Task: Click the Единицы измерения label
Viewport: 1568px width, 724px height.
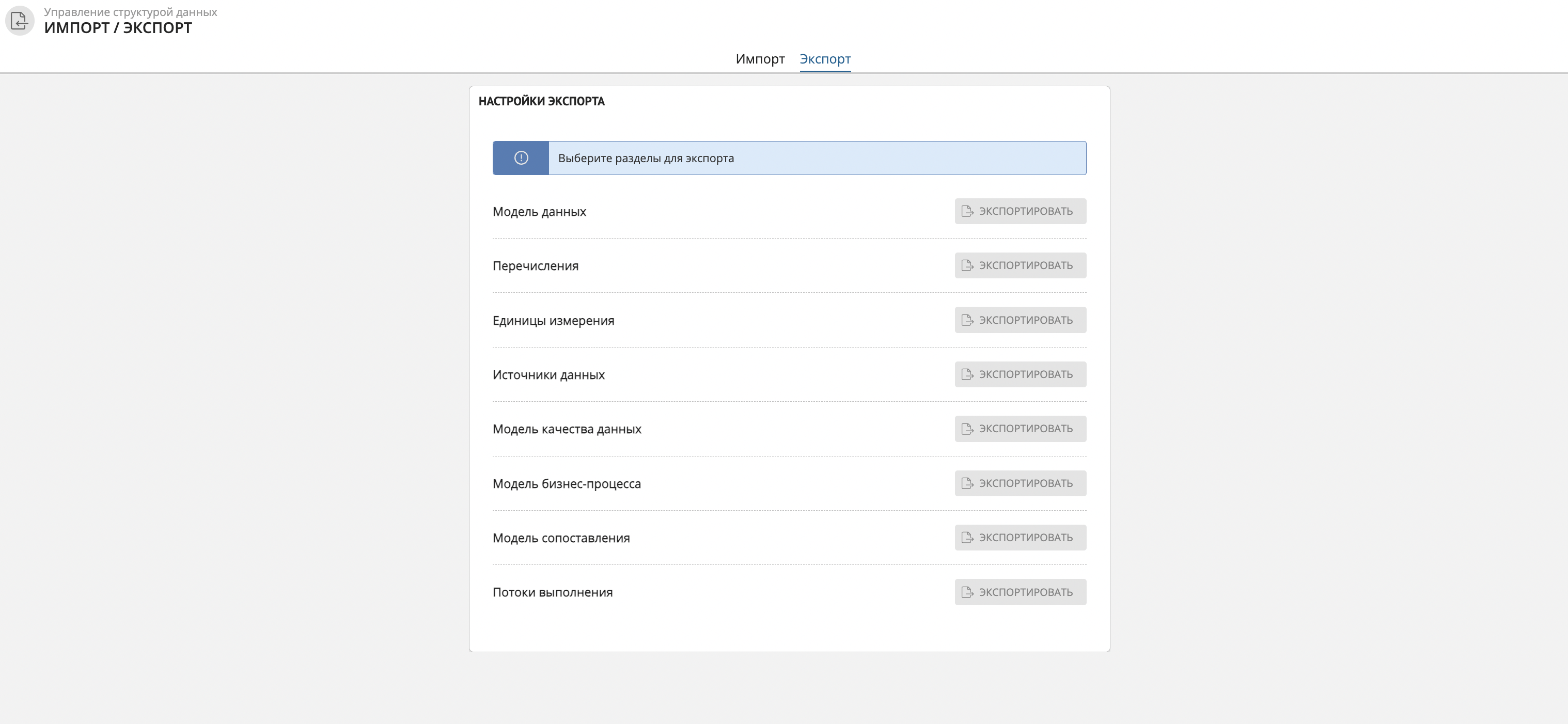Action: (x=553, y=321)
